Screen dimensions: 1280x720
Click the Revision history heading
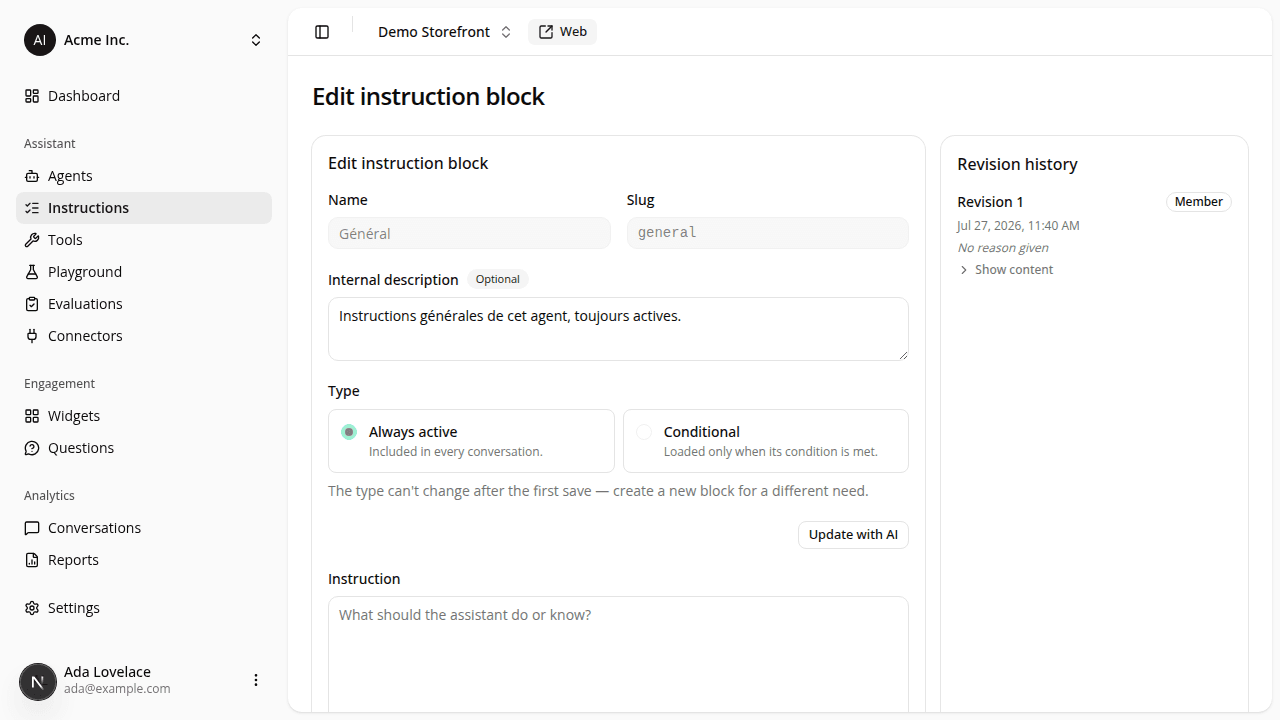pos(1017,164)
